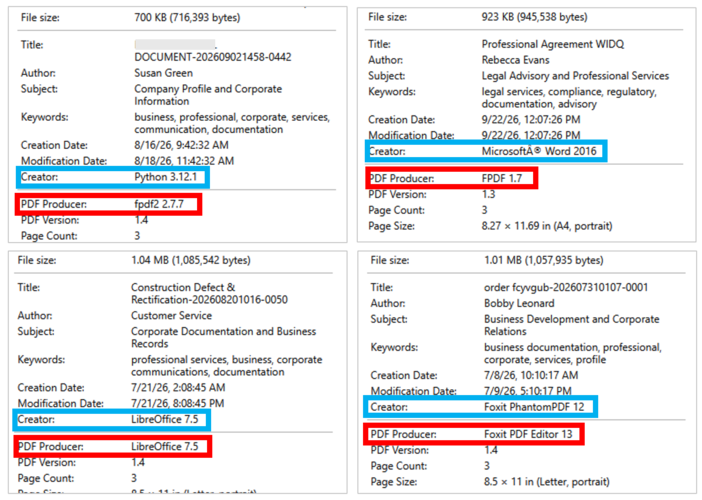Image resolution: width=702 pixels, height=500 pixels.
Task: Select the PDF producer value fpdf2 2.7.7
Action: point(159,204)
